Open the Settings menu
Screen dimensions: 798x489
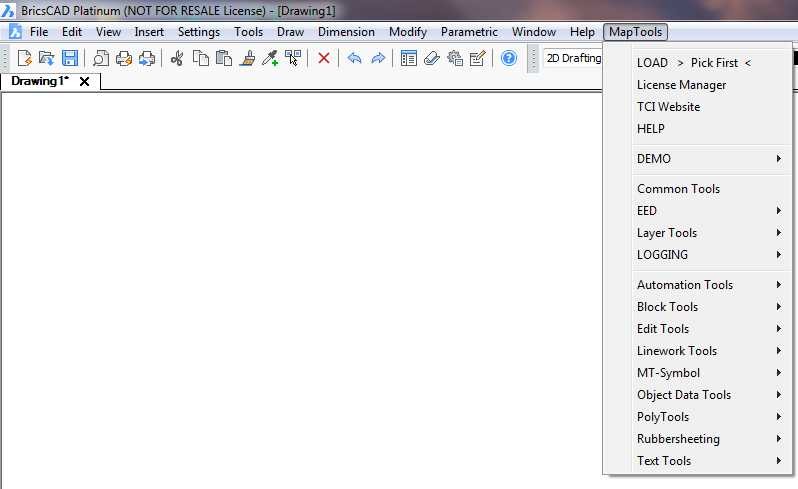pos(199,32)
